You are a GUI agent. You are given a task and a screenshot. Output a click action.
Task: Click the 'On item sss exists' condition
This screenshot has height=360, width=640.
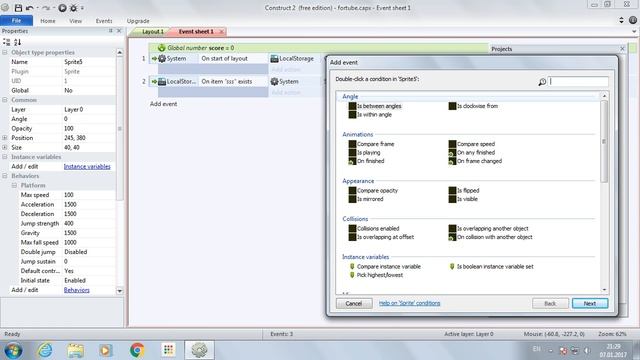pyautogui.click(x=227, y=81)
